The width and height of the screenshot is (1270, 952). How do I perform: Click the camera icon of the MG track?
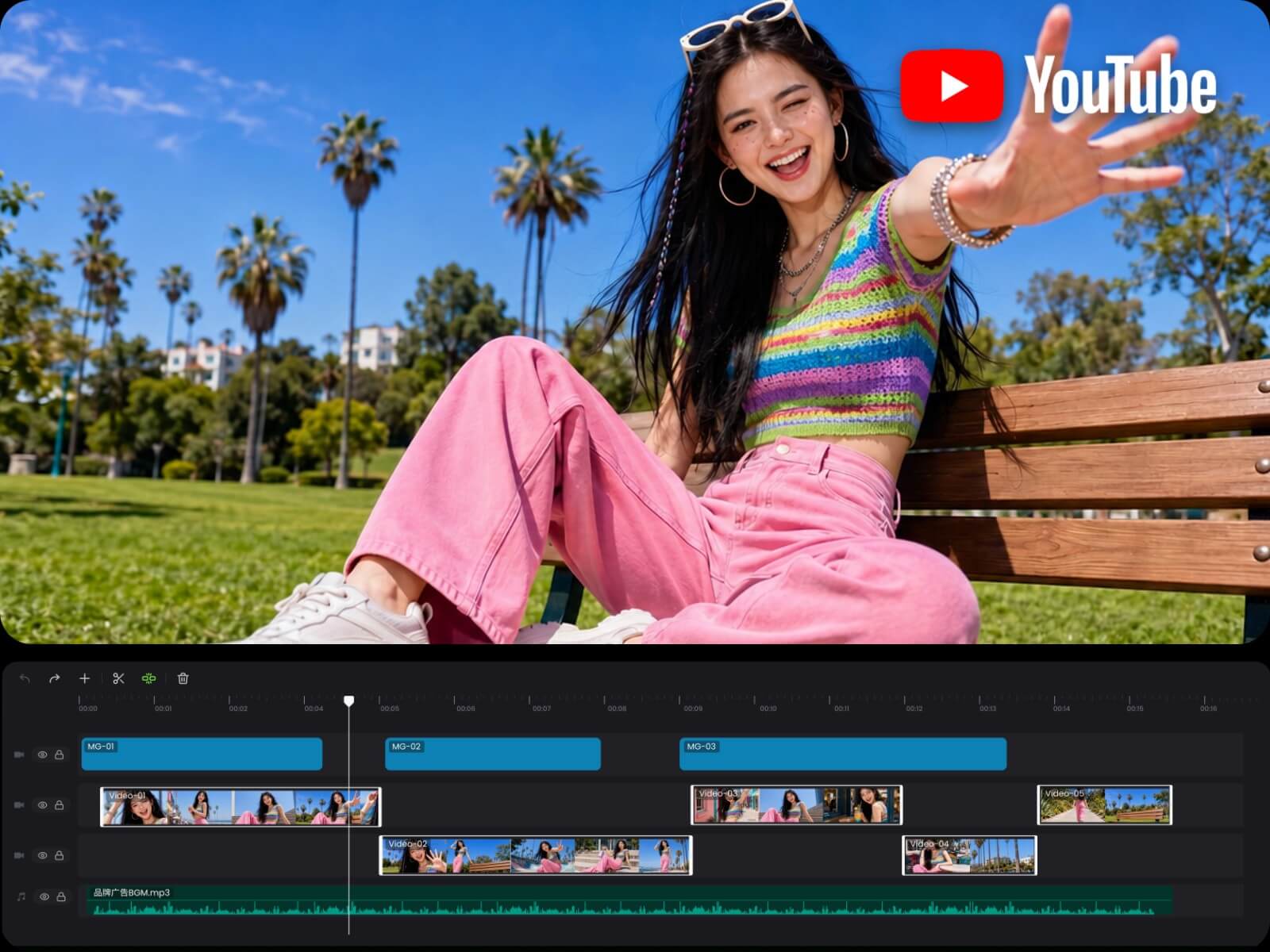(x=19, y=754)
